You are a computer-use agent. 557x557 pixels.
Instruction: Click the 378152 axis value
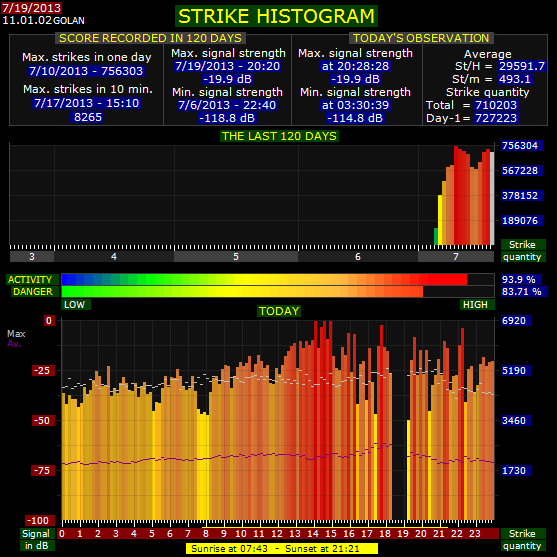coord(521,195)
